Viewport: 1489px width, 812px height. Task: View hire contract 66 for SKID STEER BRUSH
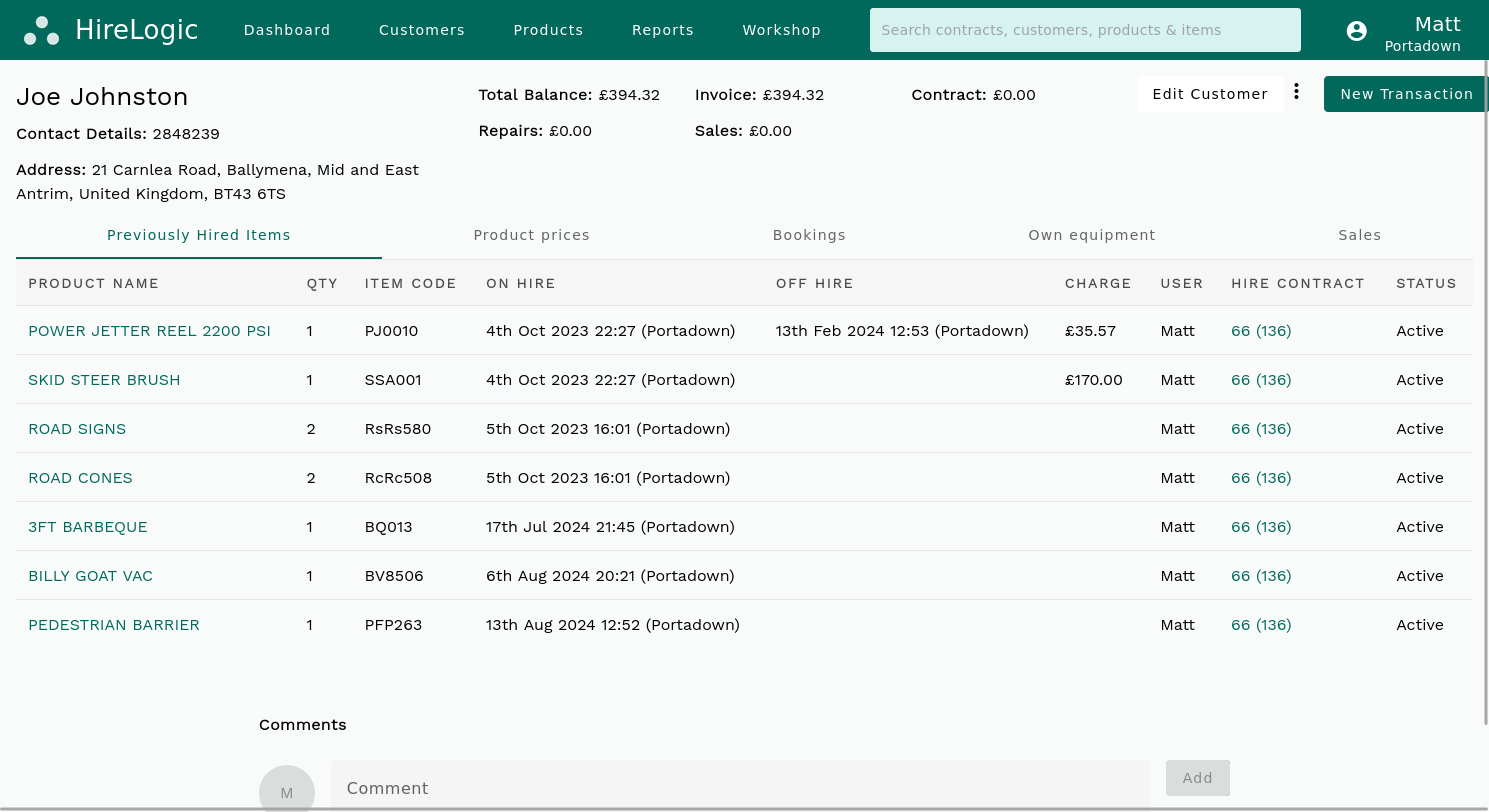(x=1260, y=379)
